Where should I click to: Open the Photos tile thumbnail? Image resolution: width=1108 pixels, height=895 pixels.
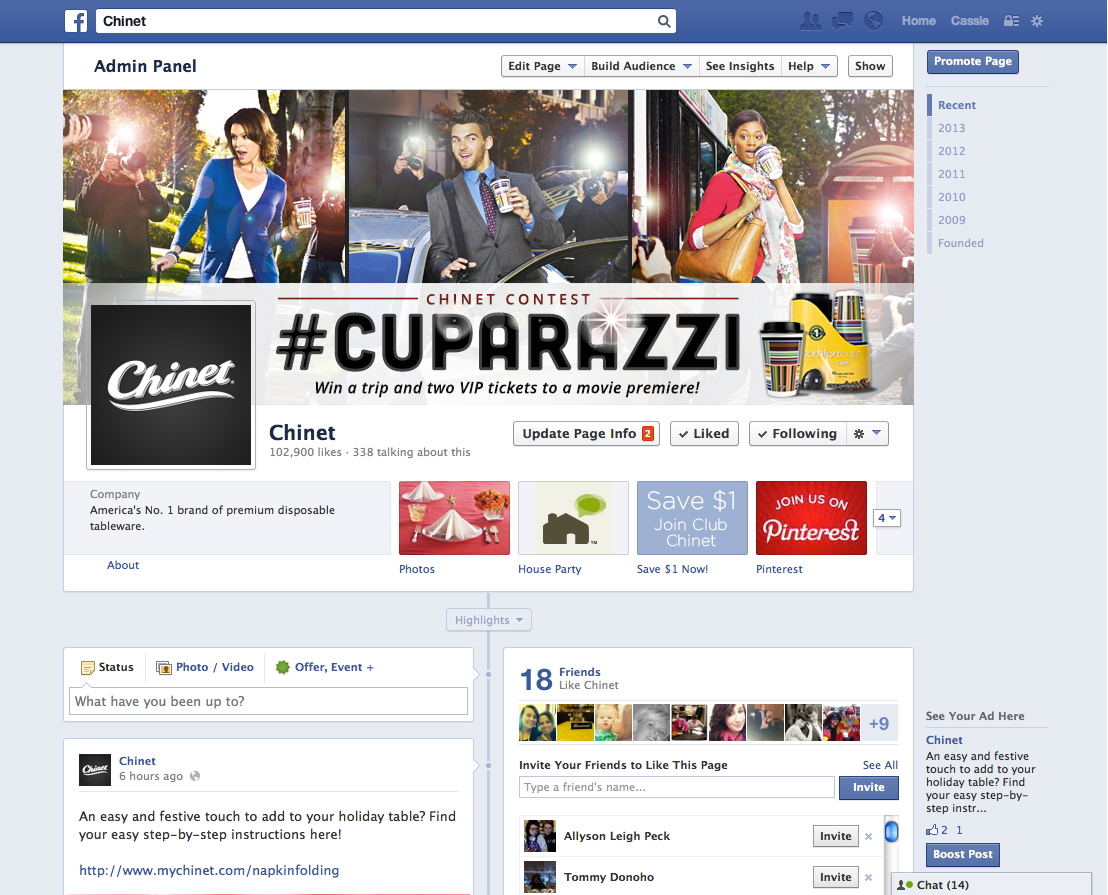[454, 518]
